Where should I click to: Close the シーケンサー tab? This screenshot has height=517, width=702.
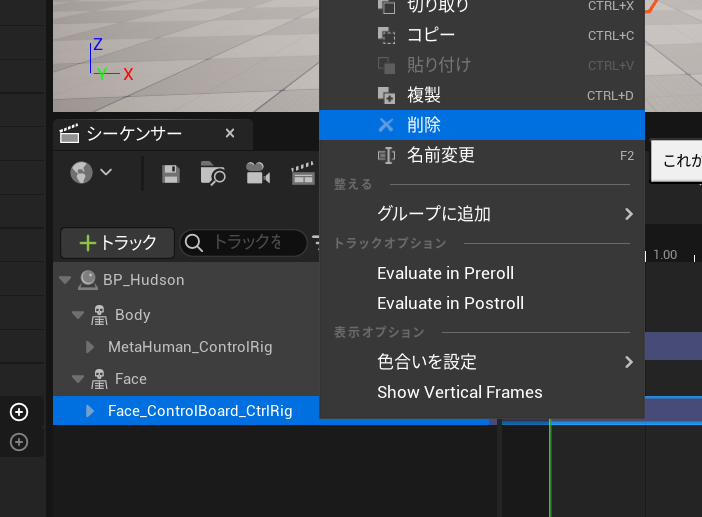click(x=229, y=133)
